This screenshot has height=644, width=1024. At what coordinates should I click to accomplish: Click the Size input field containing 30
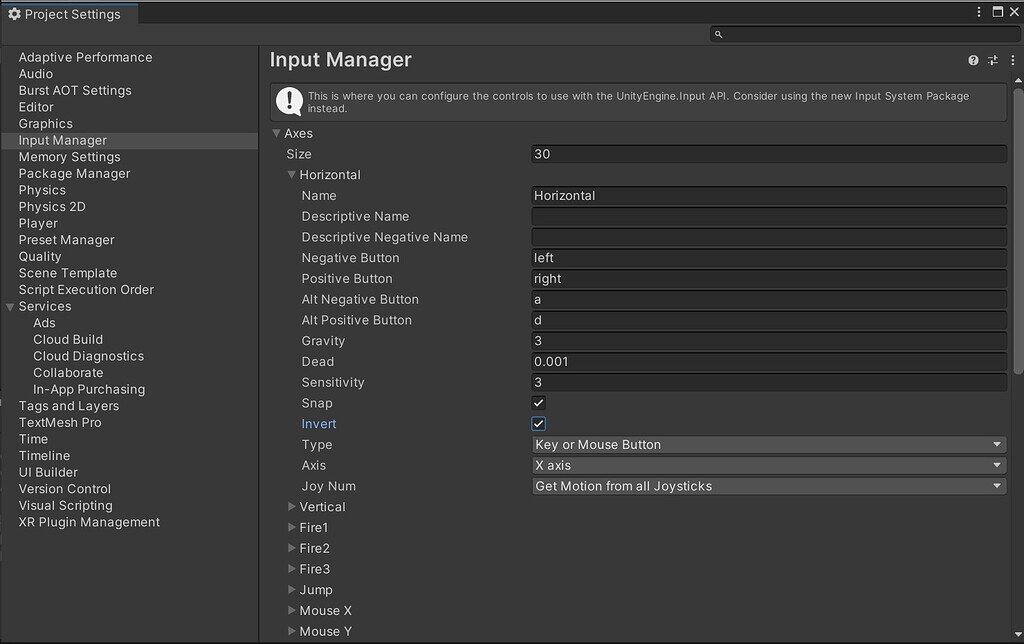pyautogui.click(x=768, y=153)
